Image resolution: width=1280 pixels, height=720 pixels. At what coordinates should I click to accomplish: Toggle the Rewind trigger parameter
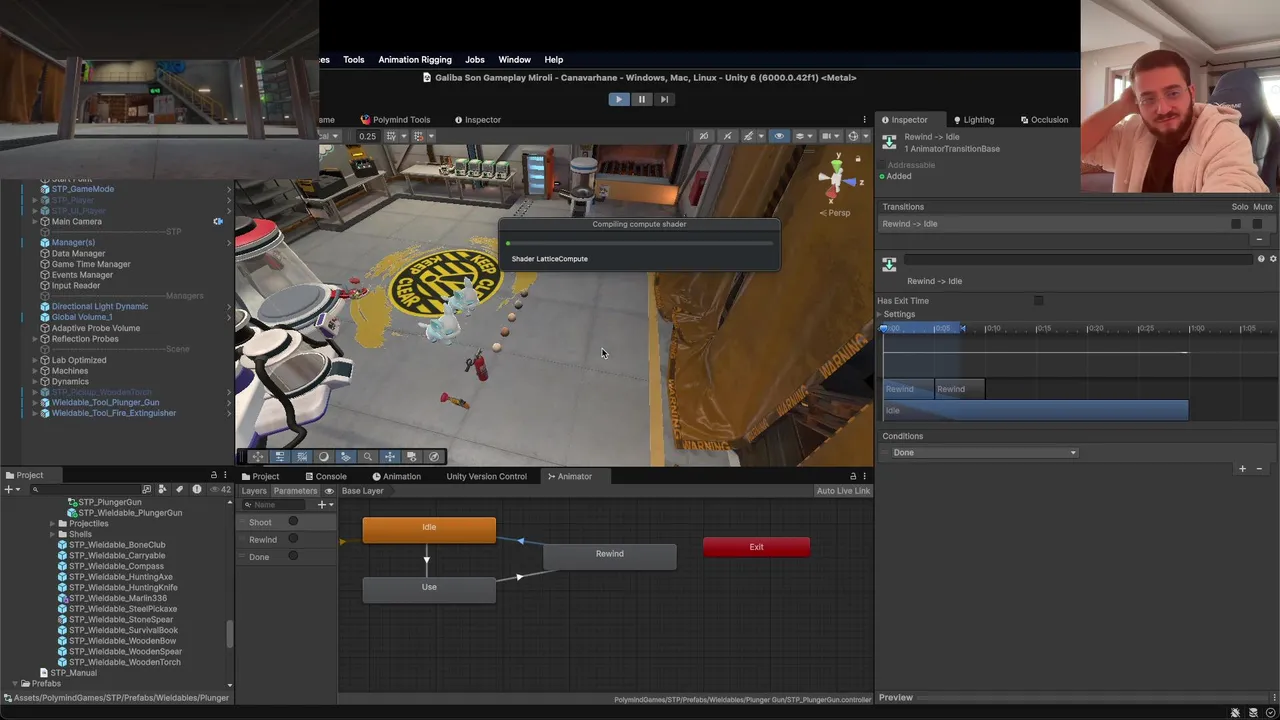click(293, 539)
